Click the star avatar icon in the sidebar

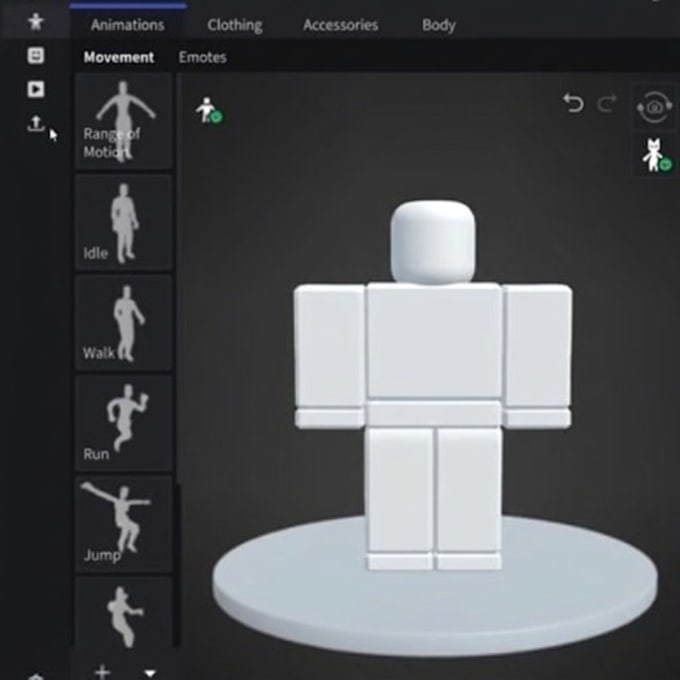[36, 22]
